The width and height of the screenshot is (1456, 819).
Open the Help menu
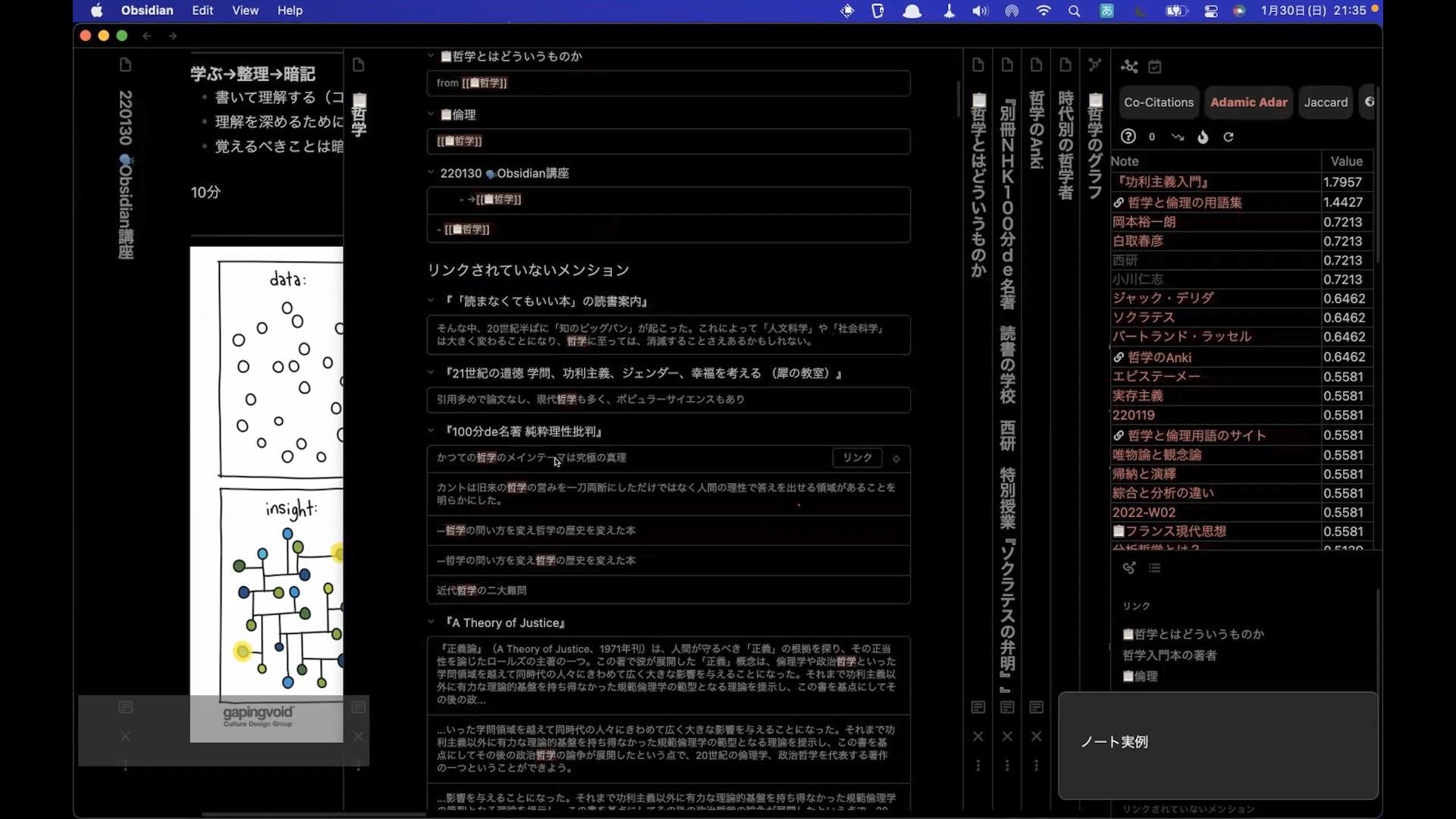click(290, 11)
